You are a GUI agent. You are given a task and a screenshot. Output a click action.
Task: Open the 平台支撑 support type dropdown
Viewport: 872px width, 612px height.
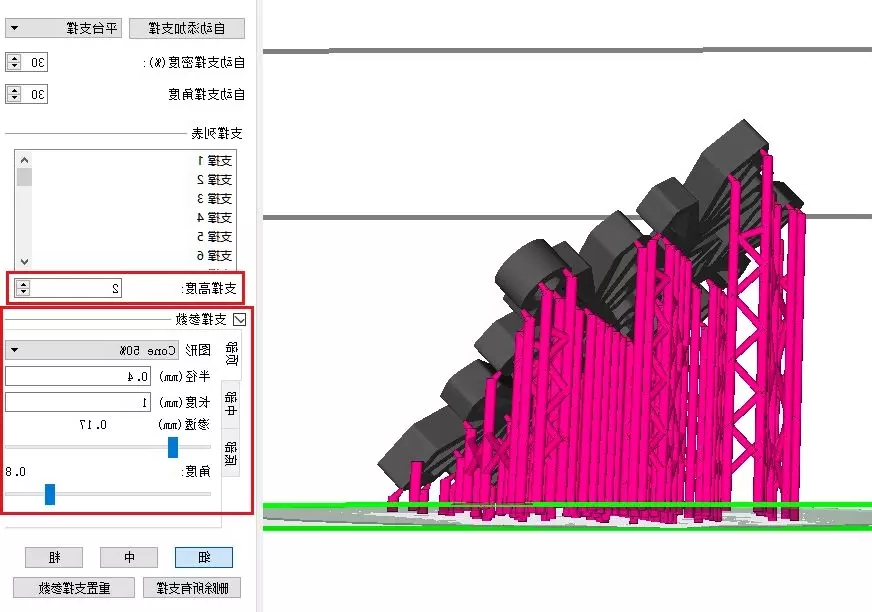[x=63, y=28]
